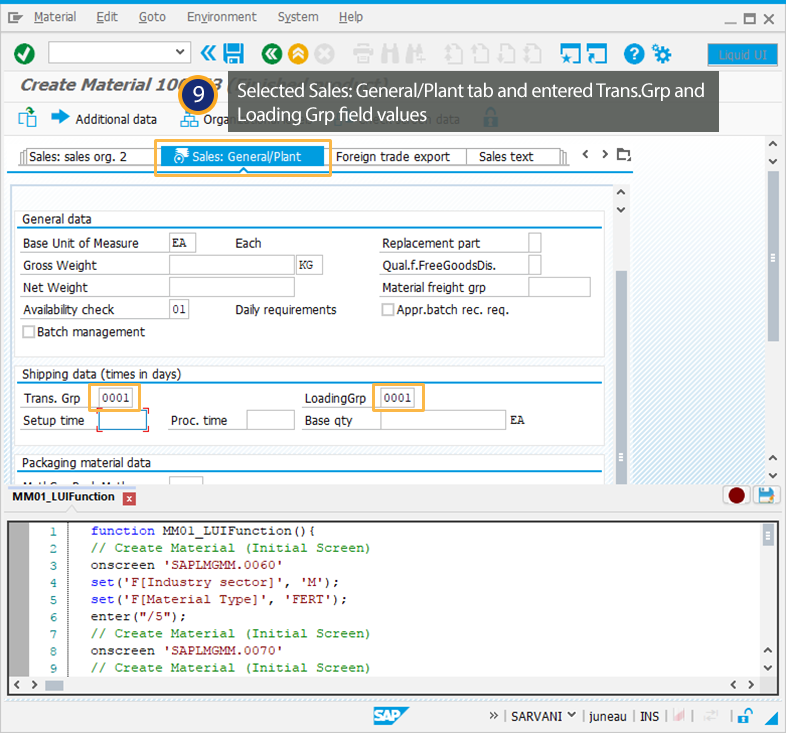
Task: Click the First Page icon
Action: pyautogui.click(x=454, y=54)
